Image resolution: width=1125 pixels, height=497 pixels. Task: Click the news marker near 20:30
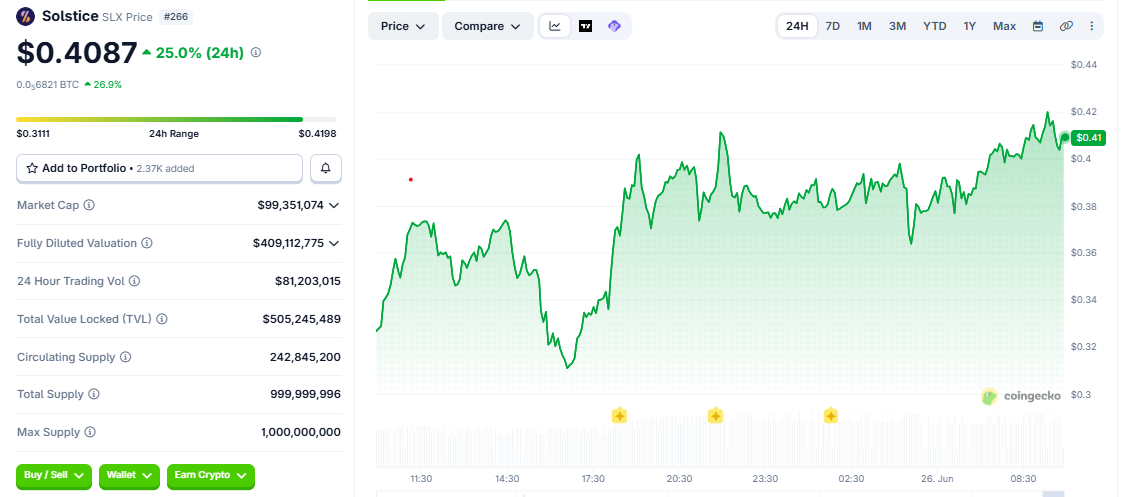715,415
